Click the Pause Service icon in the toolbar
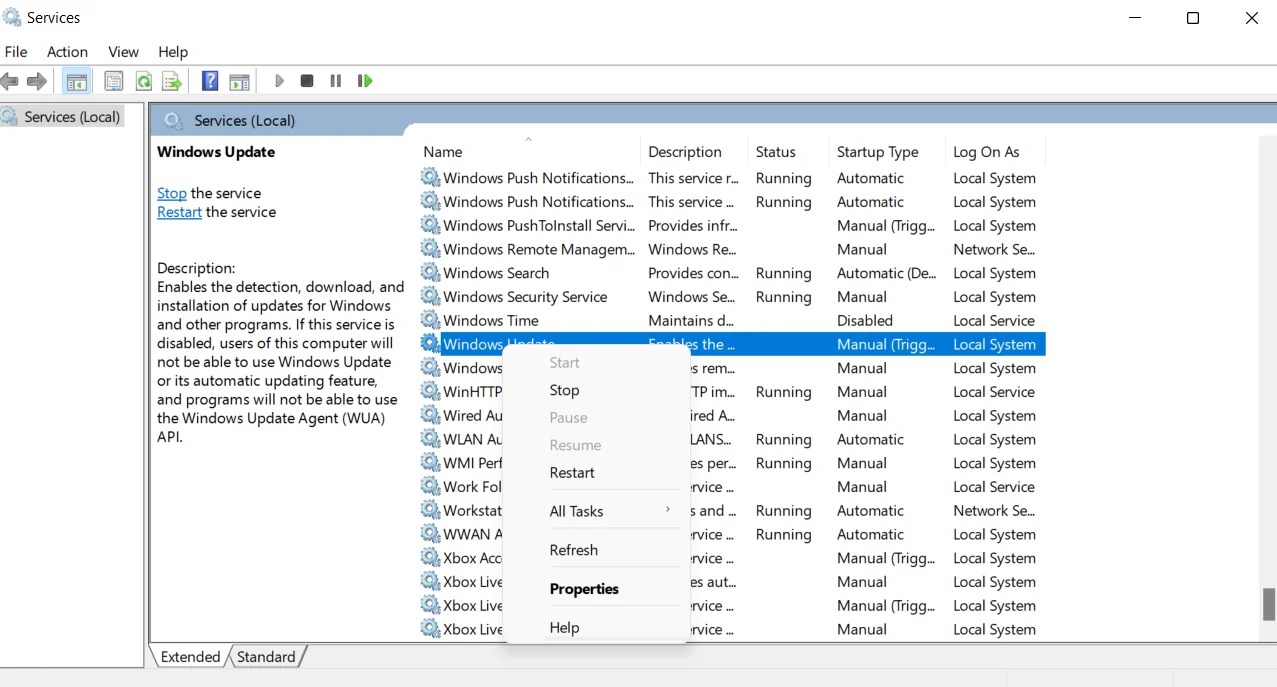Image resolution: width=1277 pixels, height=687 pixels. pyautogui.click(x=336, y=81)
